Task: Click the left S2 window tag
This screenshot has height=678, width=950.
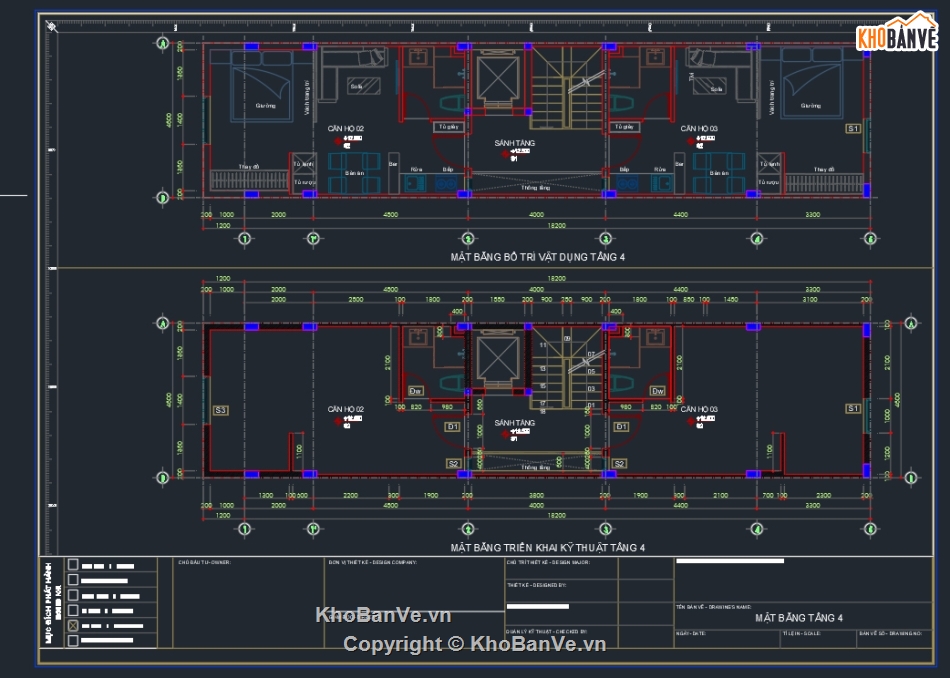Action: [x=453, y=463]
